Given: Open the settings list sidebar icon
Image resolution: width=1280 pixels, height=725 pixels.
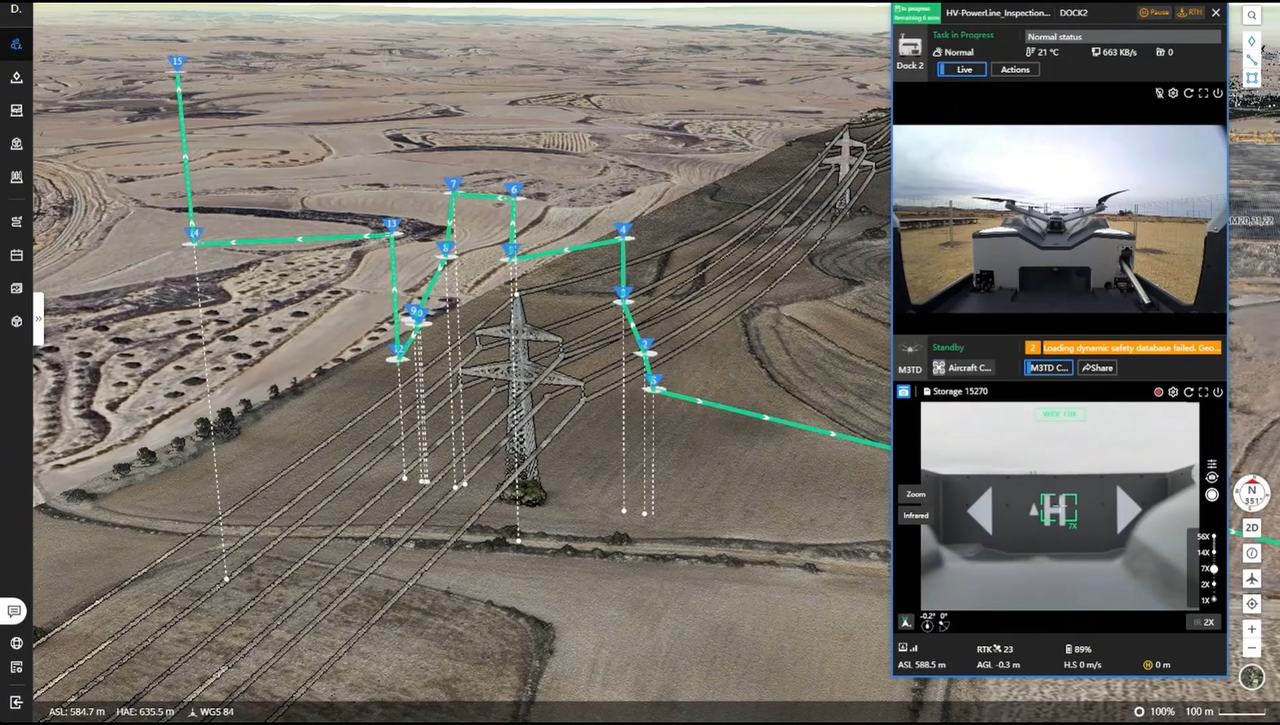Looking at the screenshot, I should click(16, 667).
